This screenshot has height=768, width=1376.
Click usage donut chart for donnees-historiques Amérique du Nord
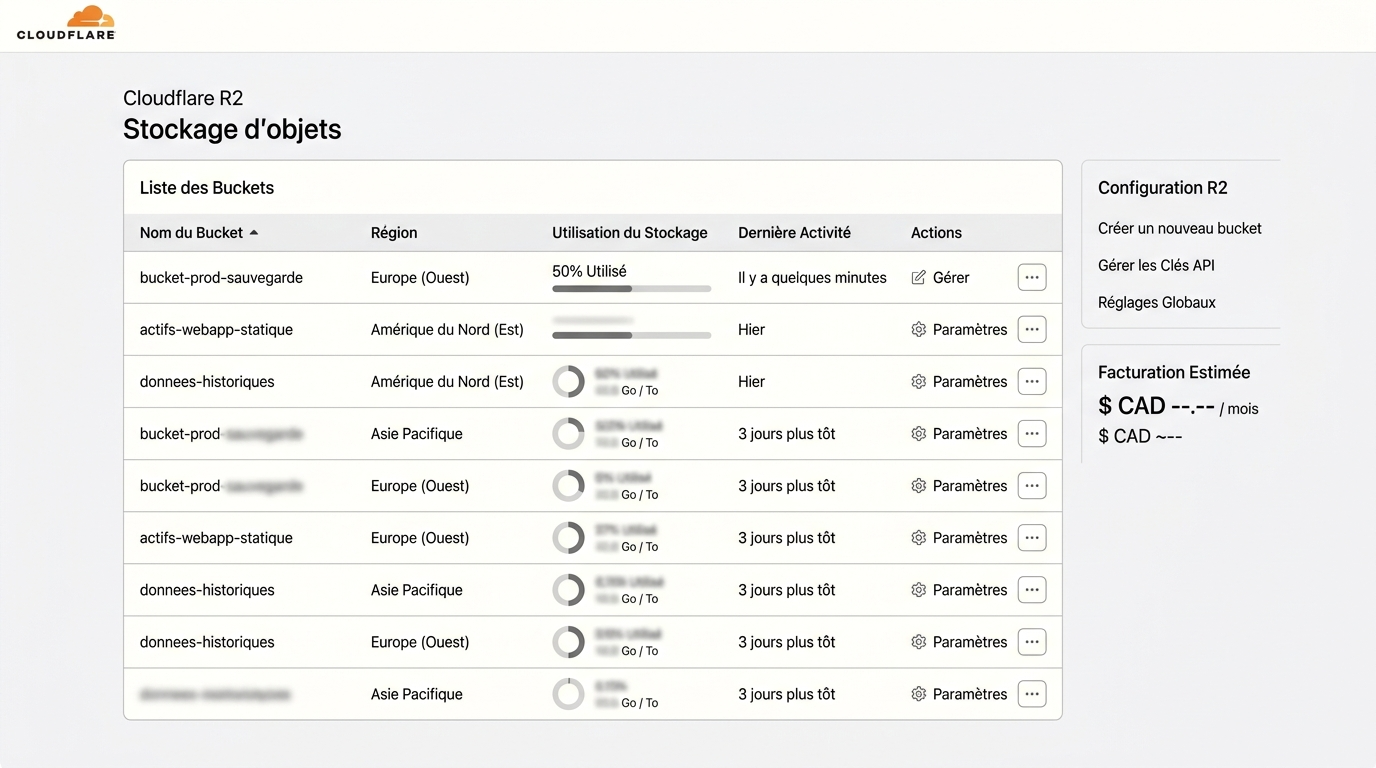569,381
